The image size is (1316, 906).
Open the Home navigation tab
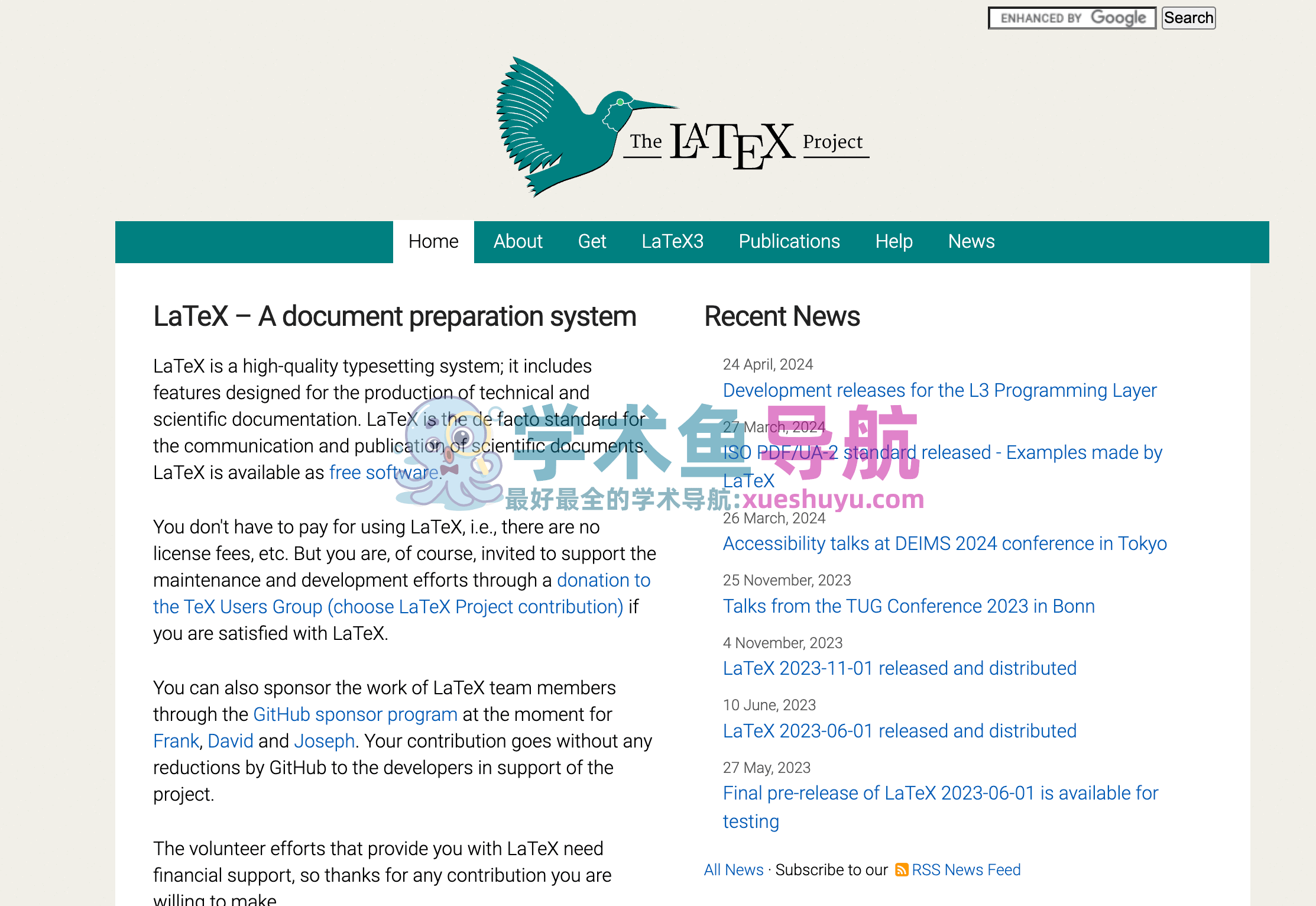433,242
